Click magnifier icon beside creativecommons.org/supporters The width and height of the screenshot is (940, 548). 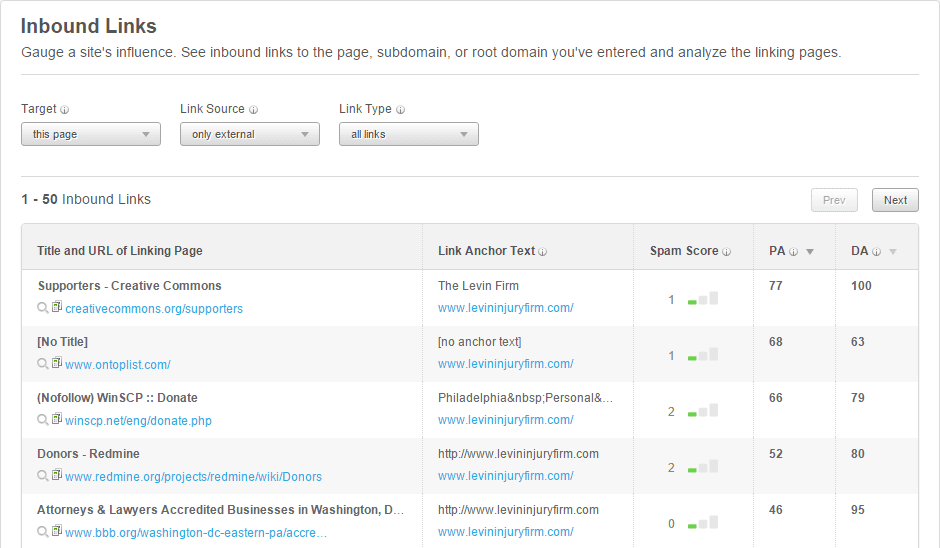coord(43,308)
